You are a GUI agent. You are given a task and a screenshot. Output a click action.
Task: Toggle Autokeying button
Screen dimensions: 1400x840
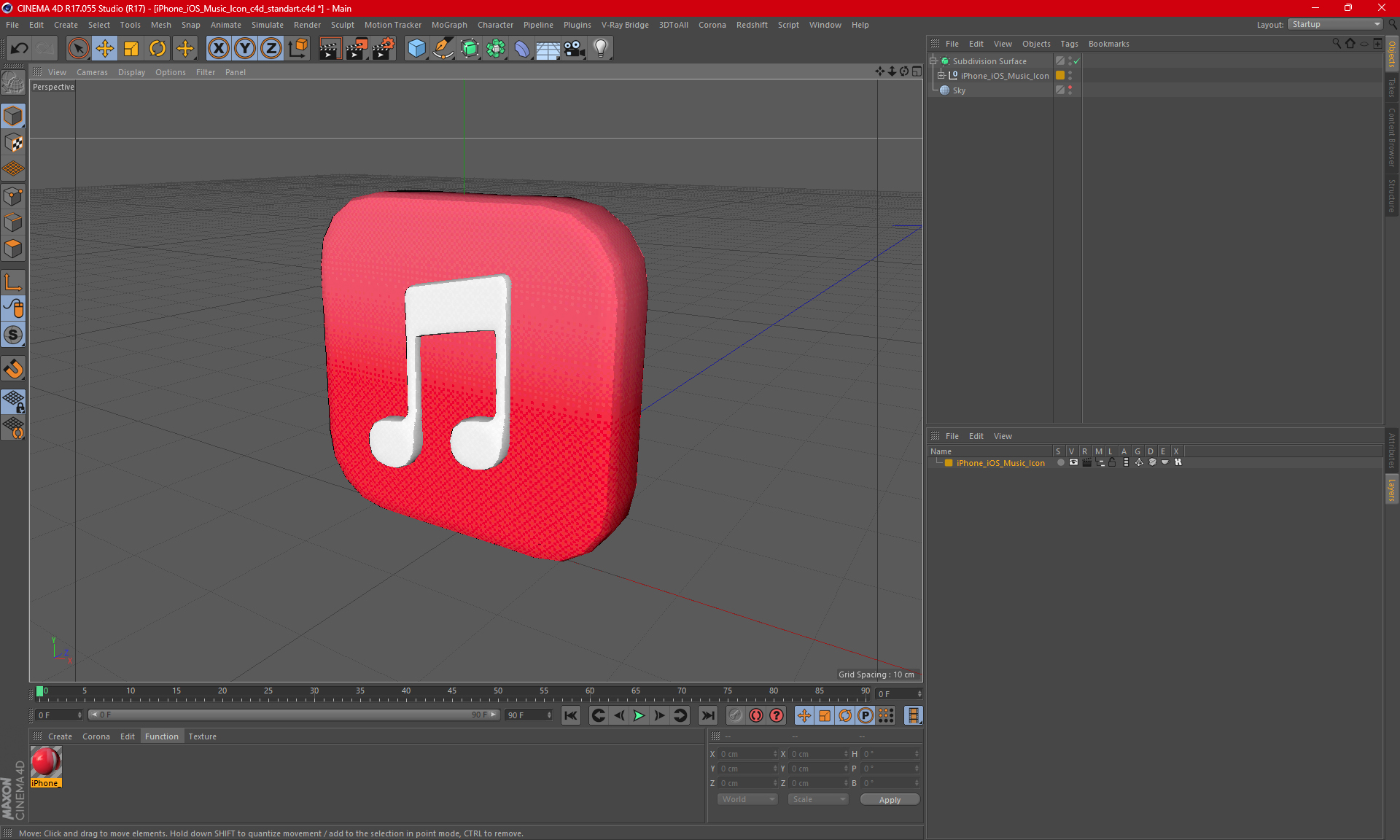pyautogui.click(x=756, y=715)
